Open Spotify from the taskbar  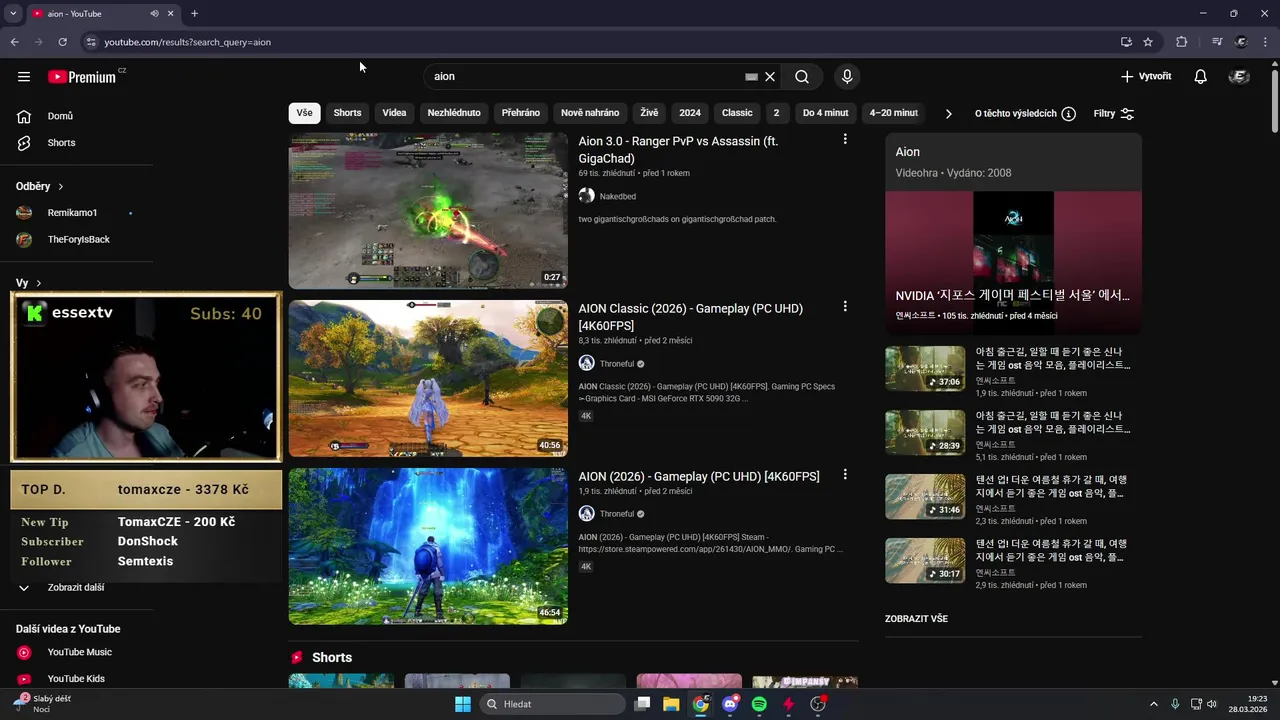coord(759,704)
